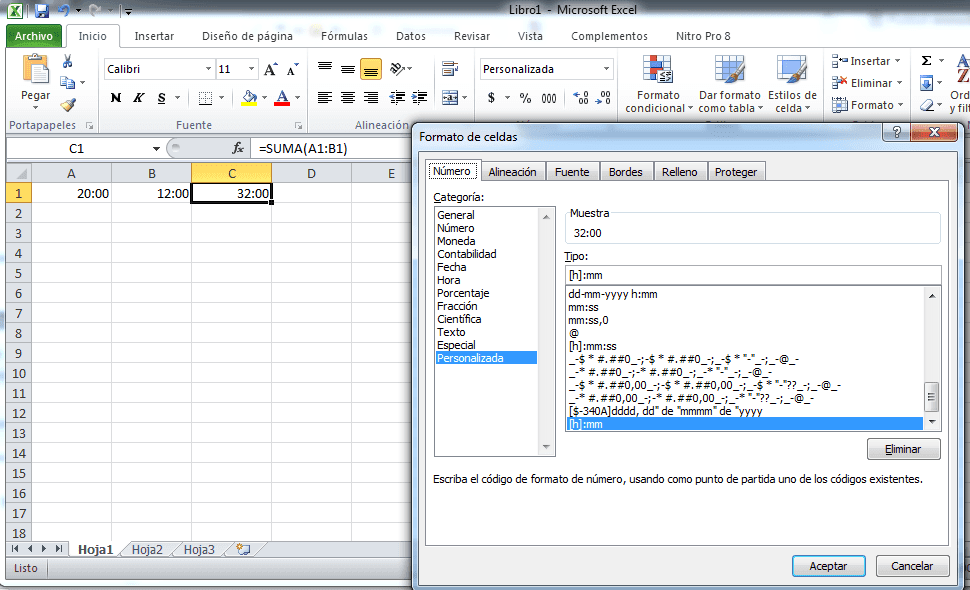Viewport: 970px width, 590px height.
Task: Click the Fill color bucket icon
Action: 249,98
